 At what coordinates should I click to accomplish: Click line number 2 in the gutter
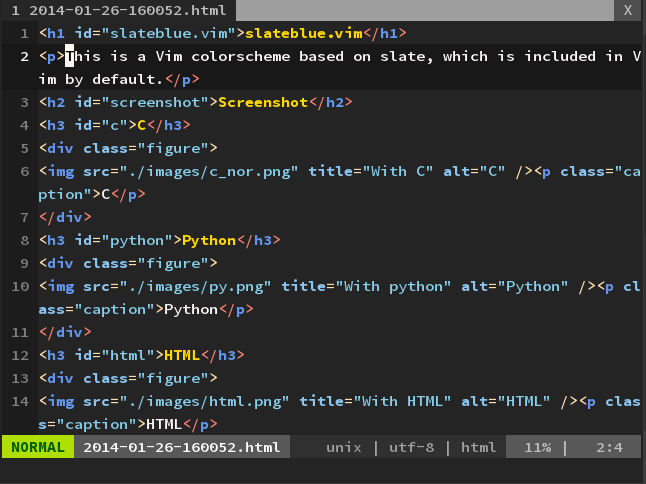(24, 56)
